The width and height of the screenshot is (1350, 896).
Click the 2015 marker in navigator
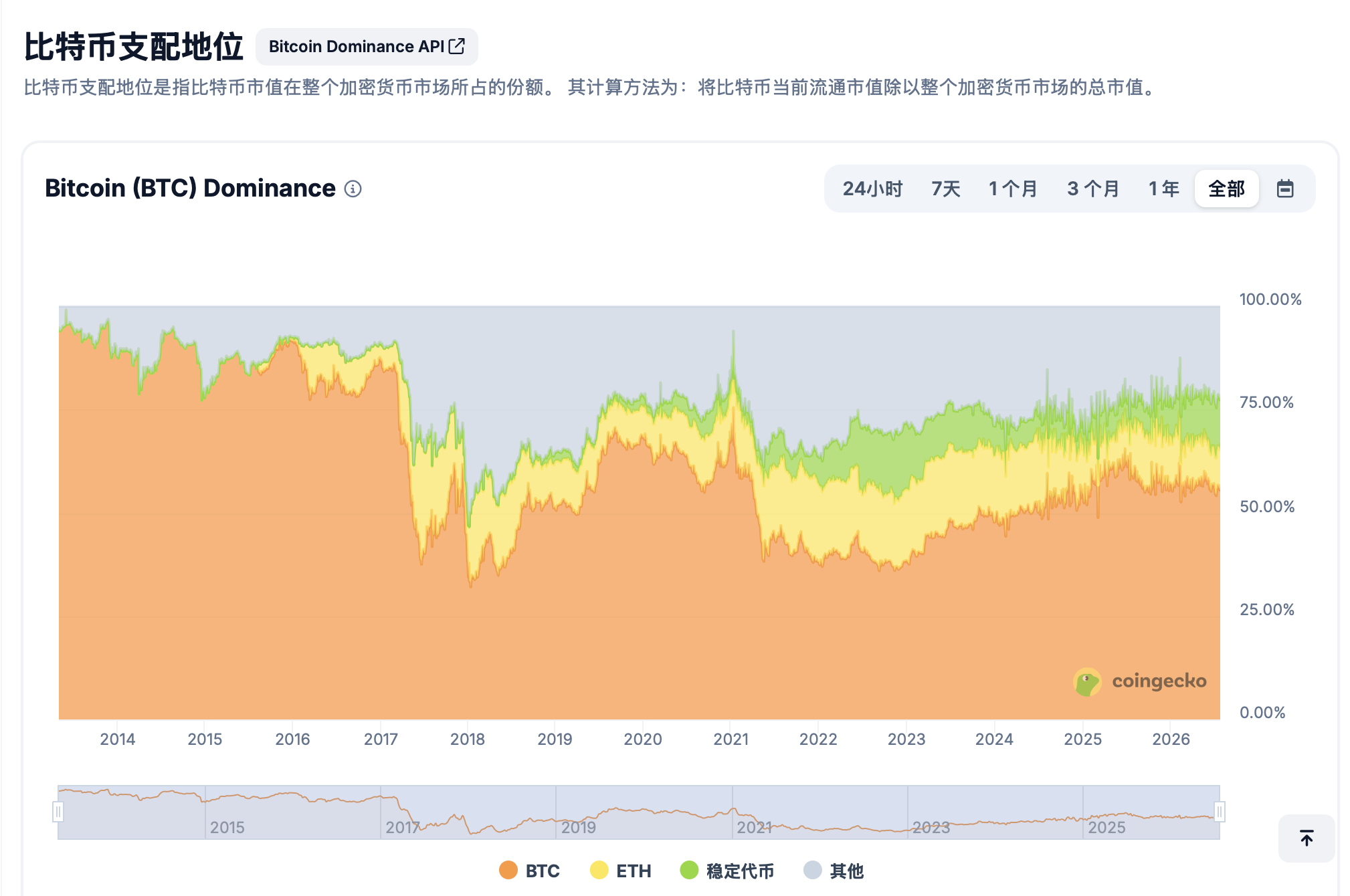coord(227,827)
